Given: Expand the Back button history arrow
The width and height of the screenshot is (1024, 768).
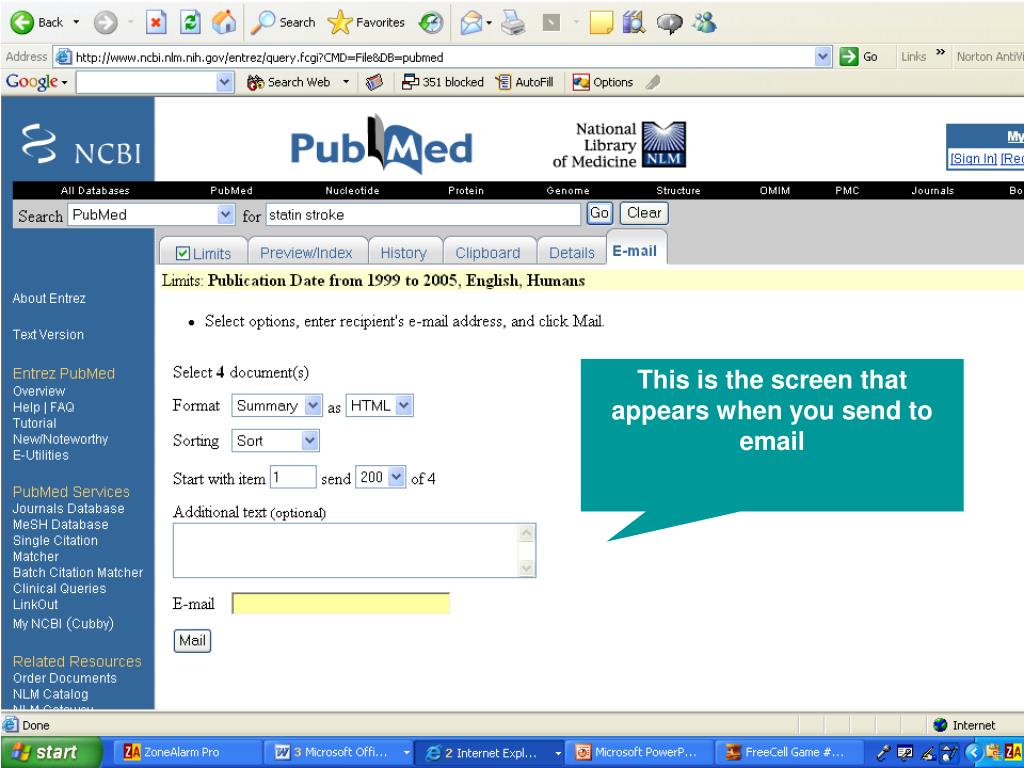Looking at the screenshot, I should point(76,23).
